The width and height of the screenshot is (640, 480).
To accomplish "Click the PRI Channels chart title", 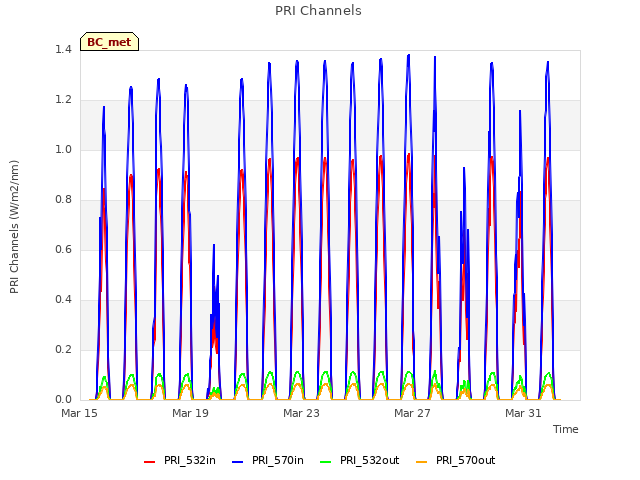I will tap(318, 11).
